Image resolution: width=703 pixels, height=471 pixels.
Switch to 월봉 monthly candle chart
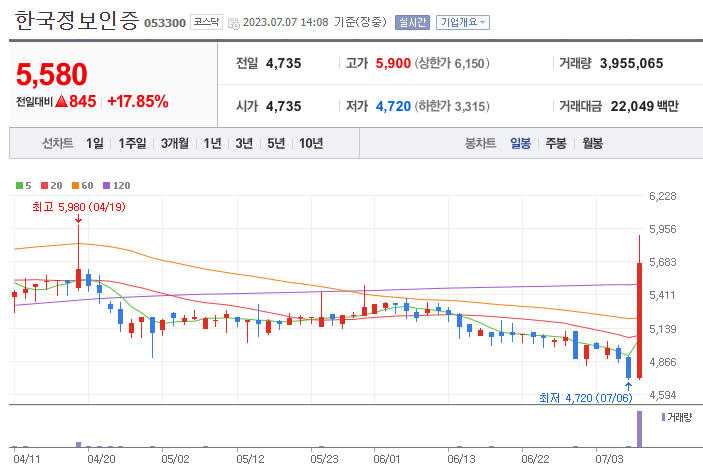coord(592,143)
